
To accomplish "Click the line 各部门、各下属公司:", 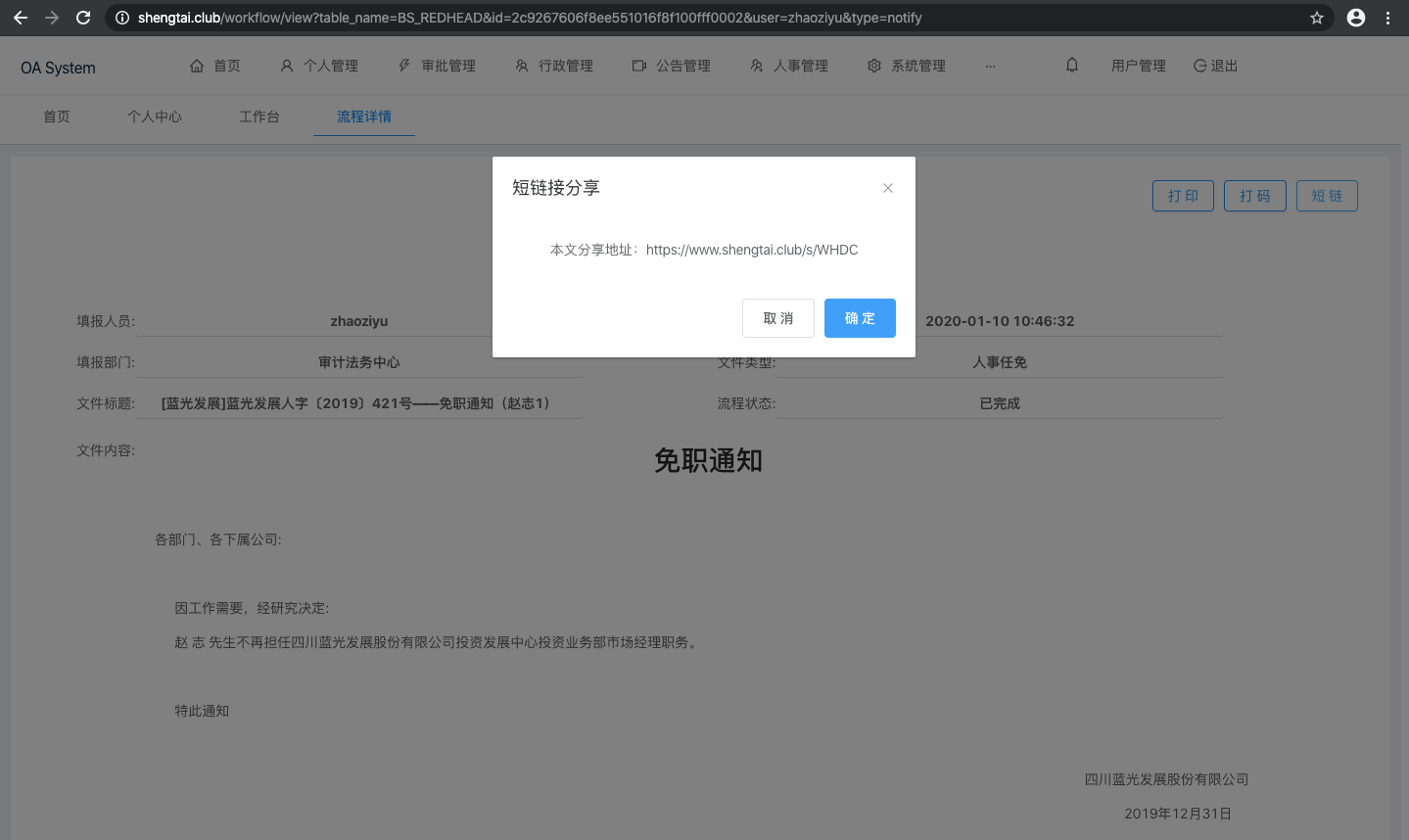I will click(x=218, y=539).
